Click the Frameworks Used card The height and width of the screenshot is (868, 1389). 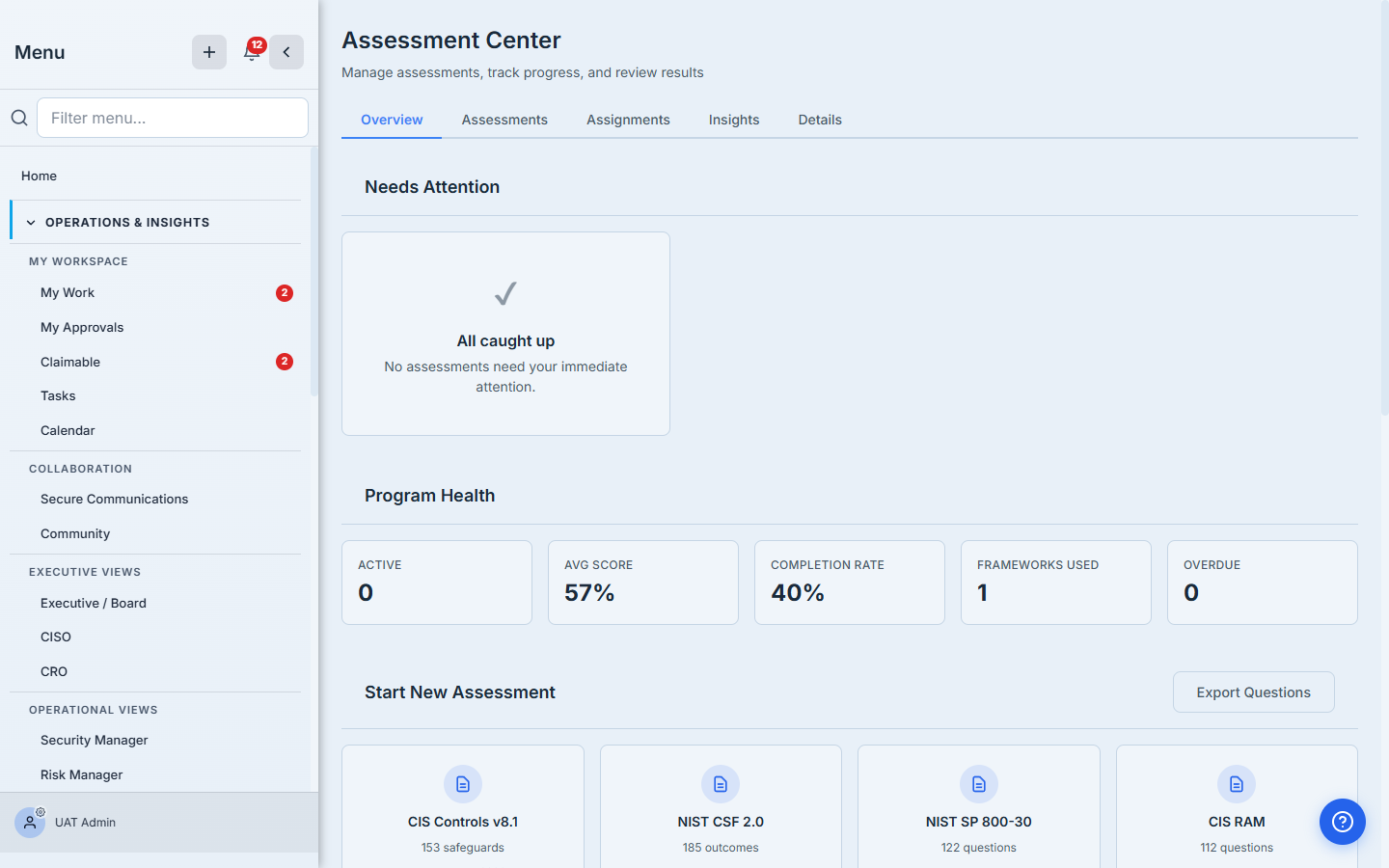click(x=1056, y=583)
